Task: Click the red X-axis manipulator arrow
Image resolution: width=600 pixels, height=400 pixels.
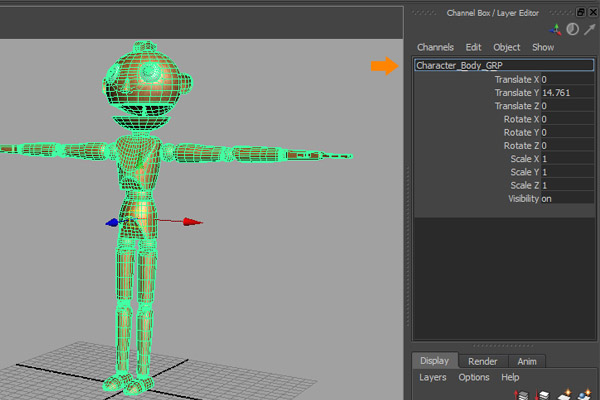Action: [191, 223]
